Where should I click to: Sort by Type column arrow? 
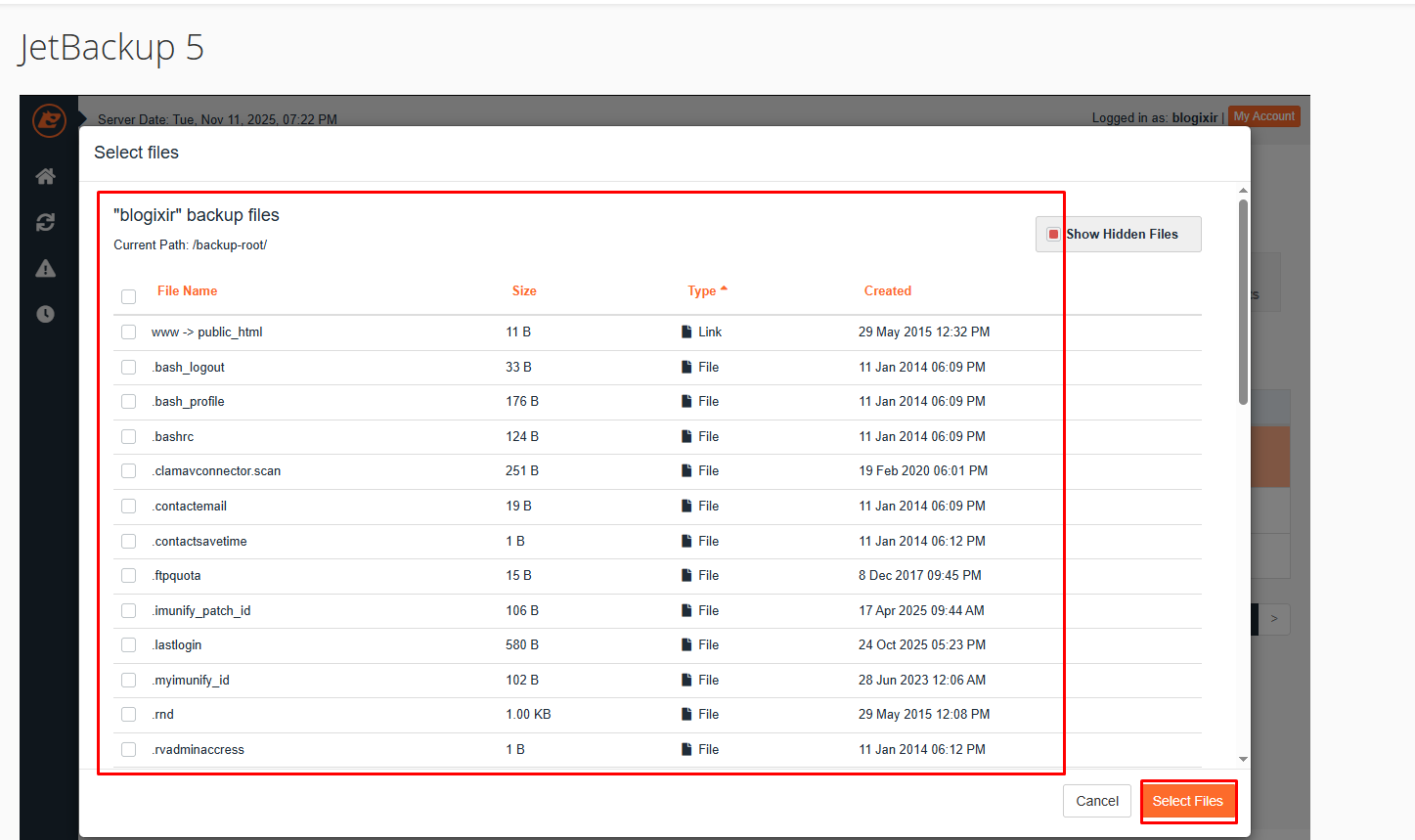point(724,289)
